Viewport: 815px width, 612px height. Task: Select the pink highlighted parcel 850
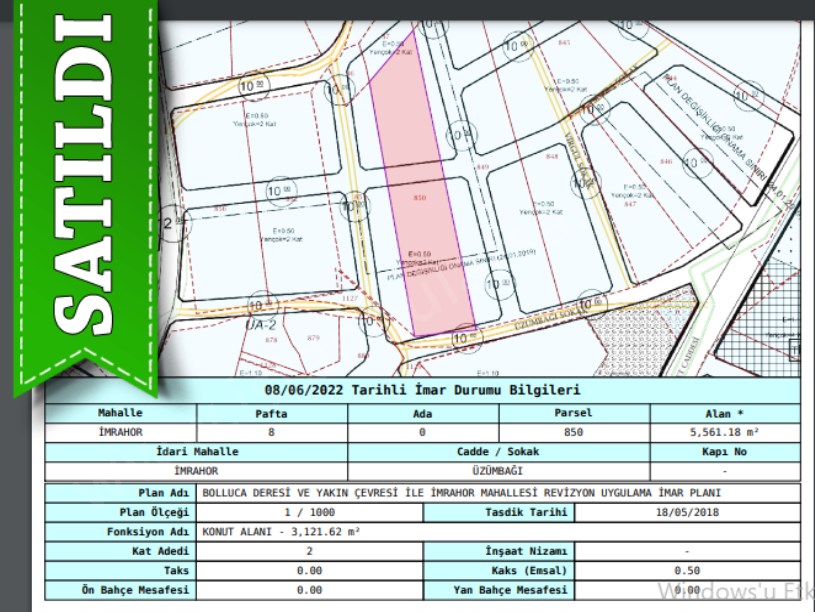[x=420, y=200]
